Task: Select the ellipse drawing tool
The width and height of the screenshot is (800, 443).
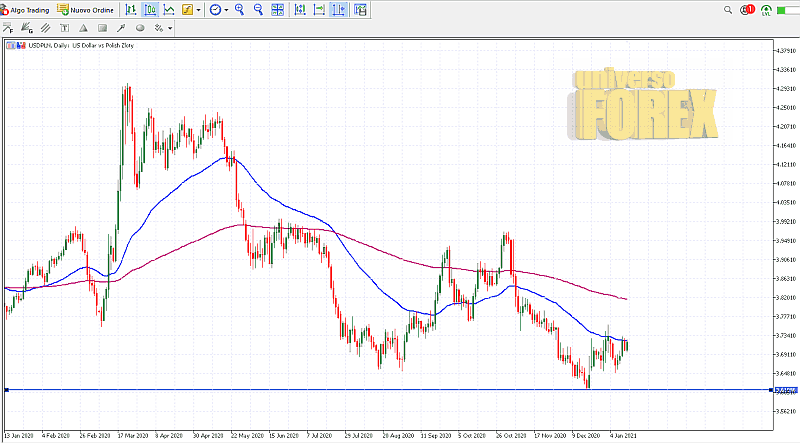Action: (140, 28)
